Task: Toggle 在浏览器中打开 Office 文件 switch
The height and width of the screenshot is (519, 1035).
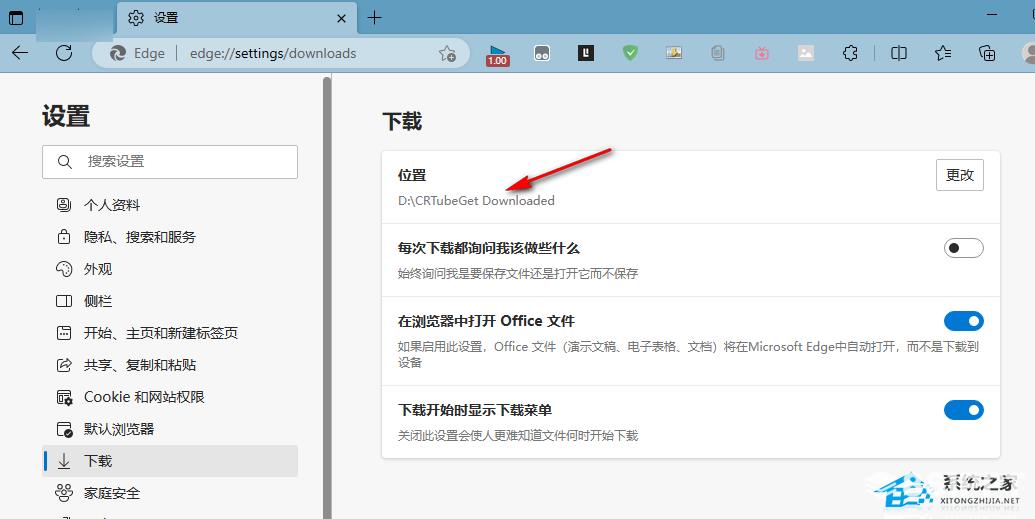Action: coord(964,321)
